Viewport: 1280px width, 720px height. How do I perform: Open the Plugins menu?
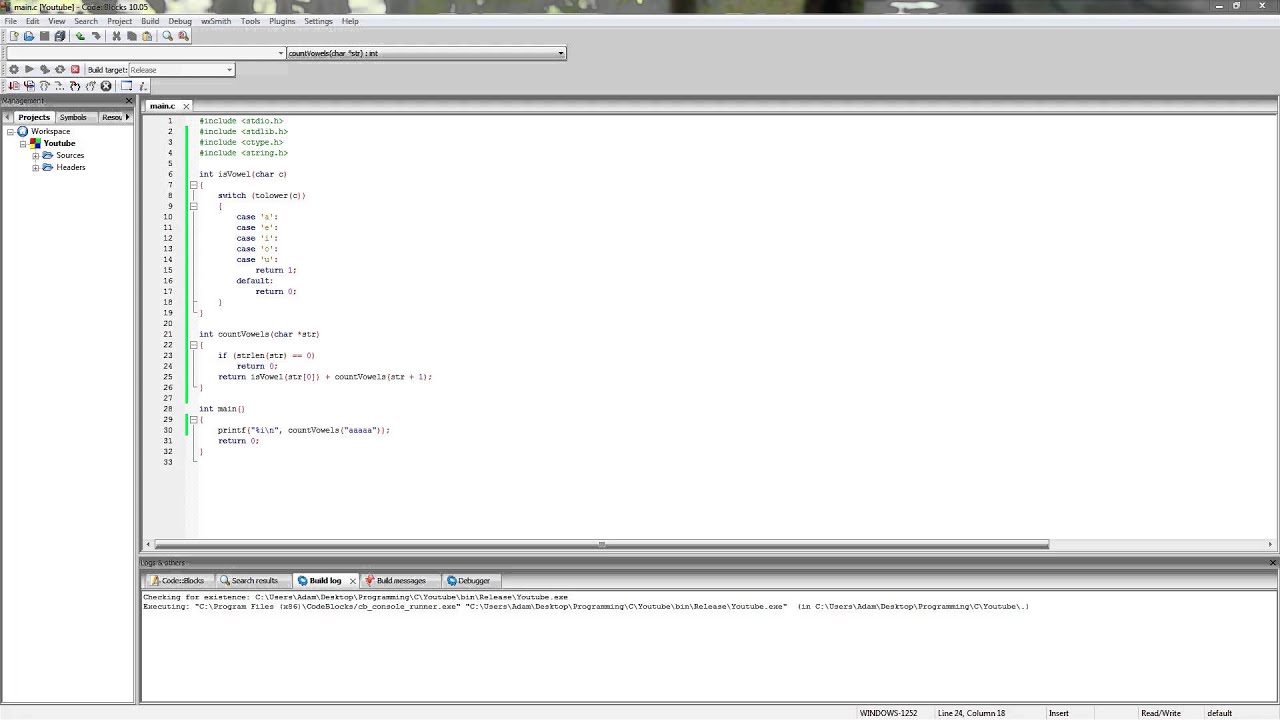pyautogui.click(x=282, y=21)
